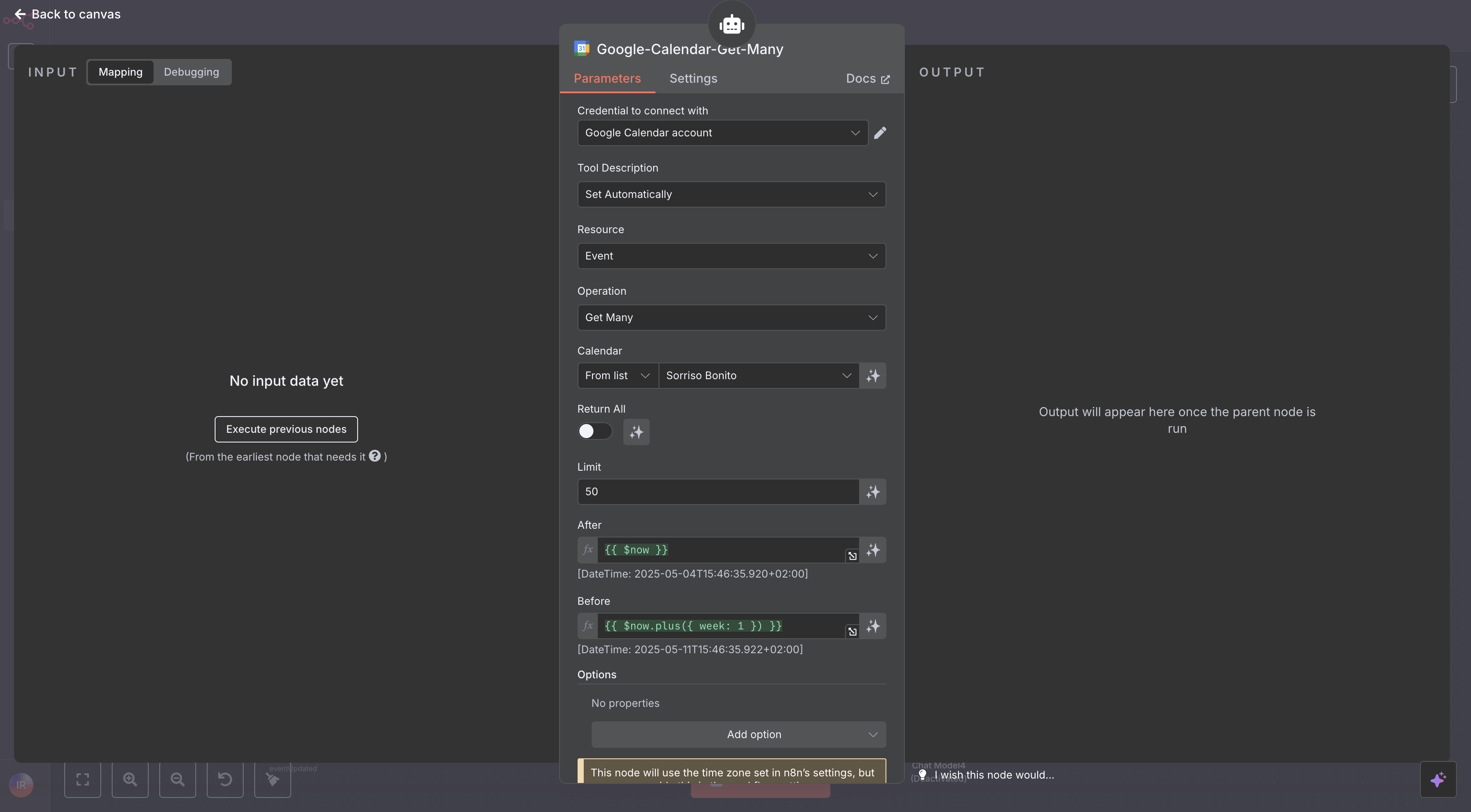Click the fx icon of After field
1471x812 pixels.
point(588,550)
